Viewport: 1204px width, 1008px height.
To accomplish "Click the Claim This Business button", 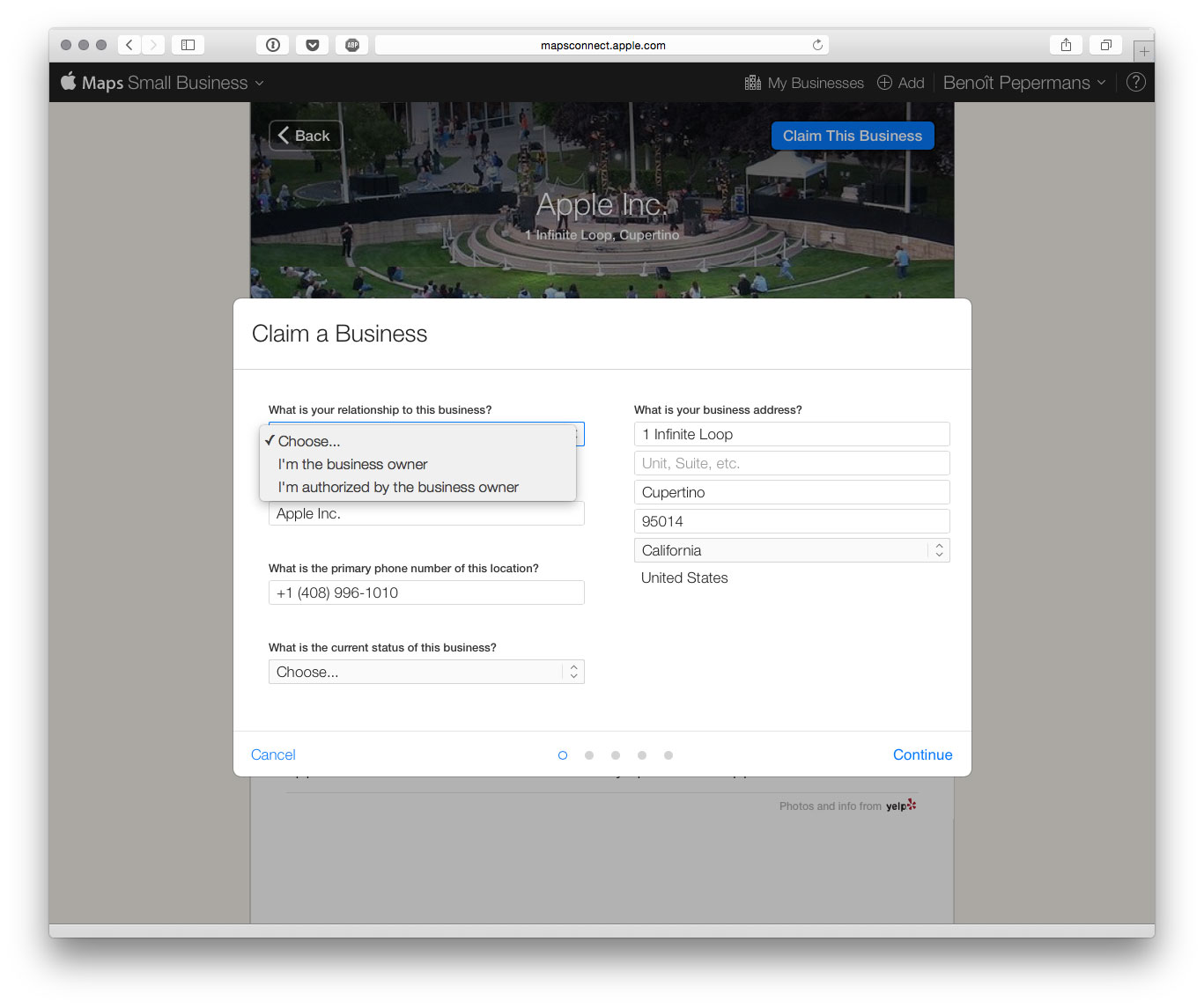I will [852, 136].
